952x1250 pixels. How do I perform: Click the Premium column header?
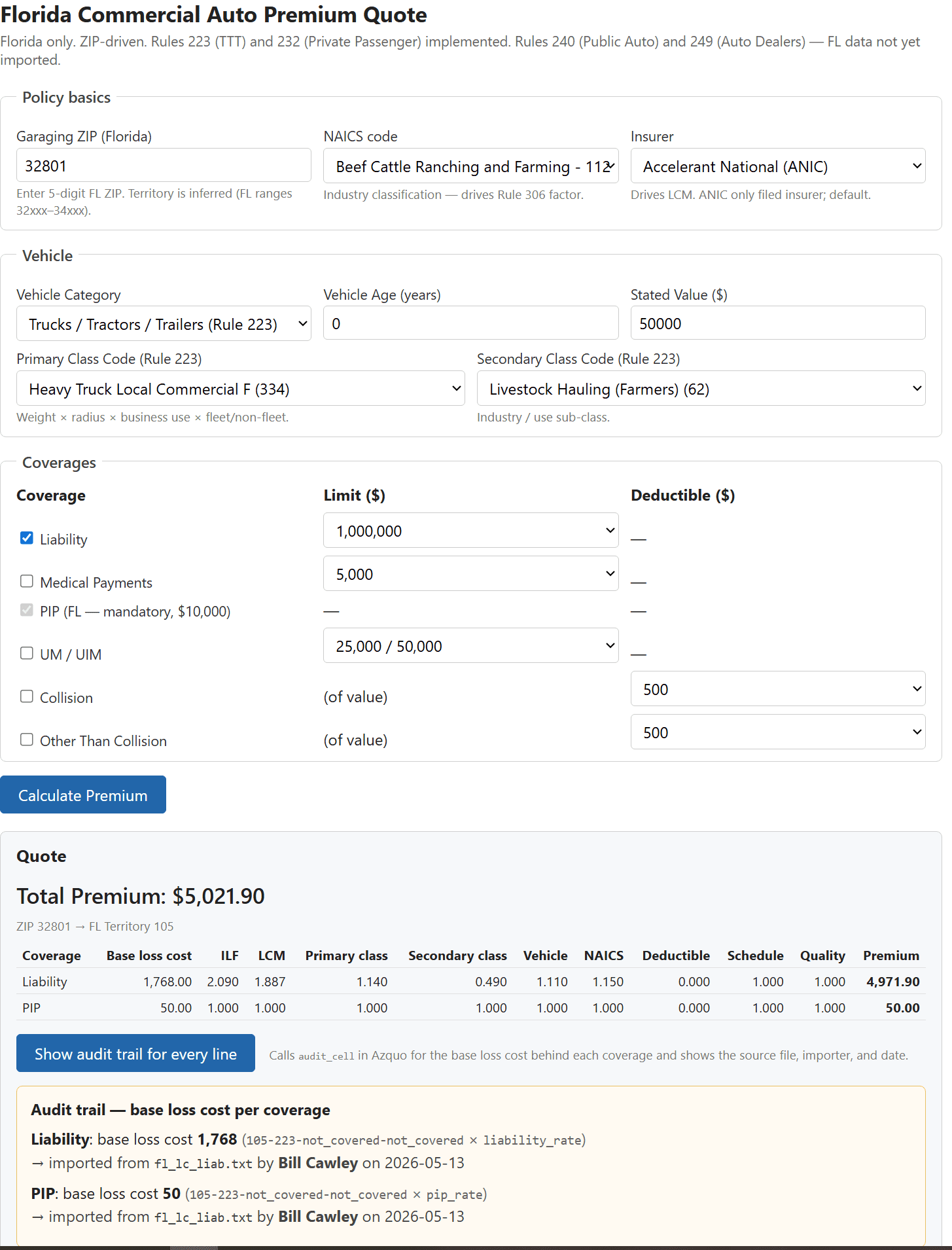tap(891, 955)
